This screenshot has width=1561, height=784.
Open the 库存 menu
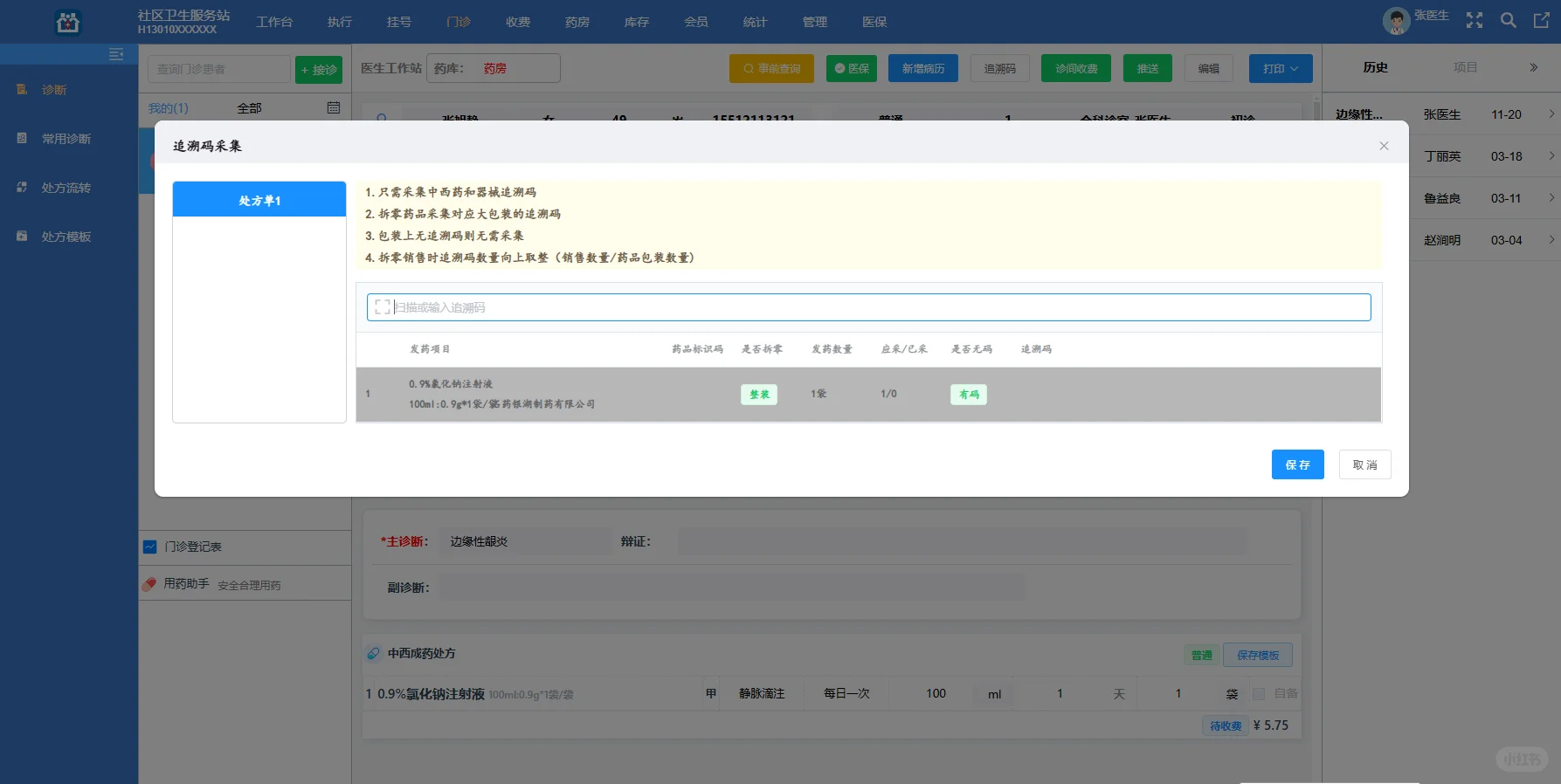click(637, 22)
